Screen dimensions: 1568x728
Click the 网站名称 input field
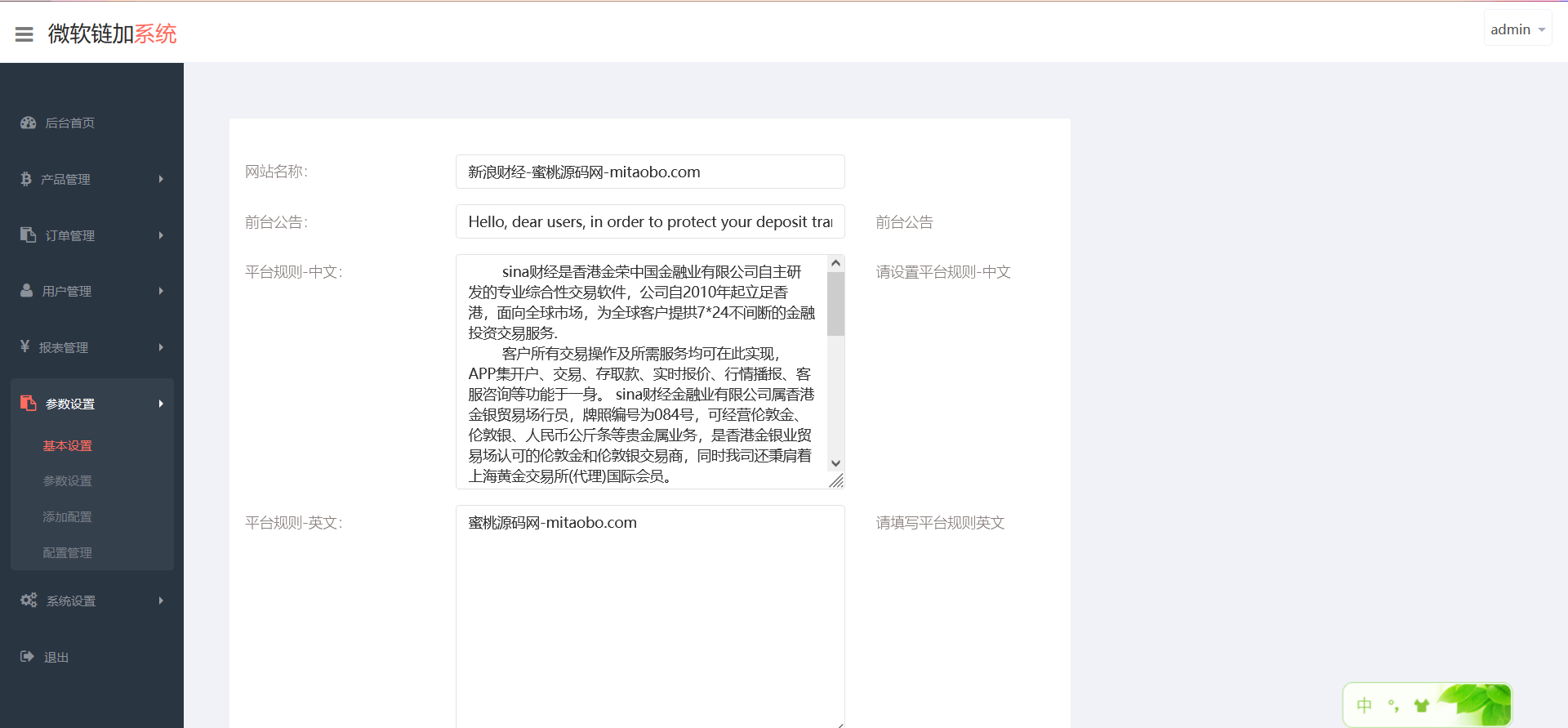tap(650, 172)
